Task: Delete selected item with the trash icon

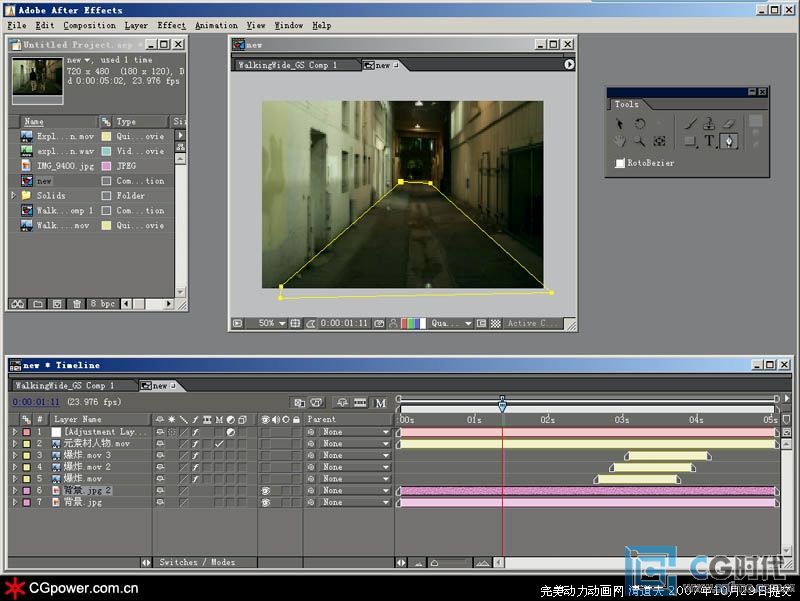Action: [x=77, y=304]
